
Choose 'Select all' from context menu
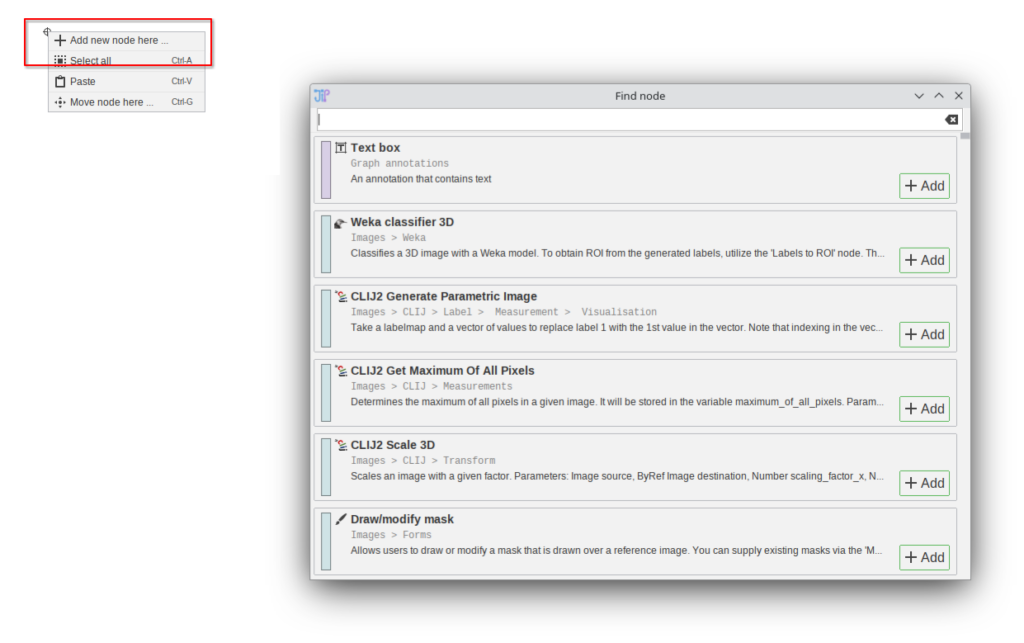point(90,61)
